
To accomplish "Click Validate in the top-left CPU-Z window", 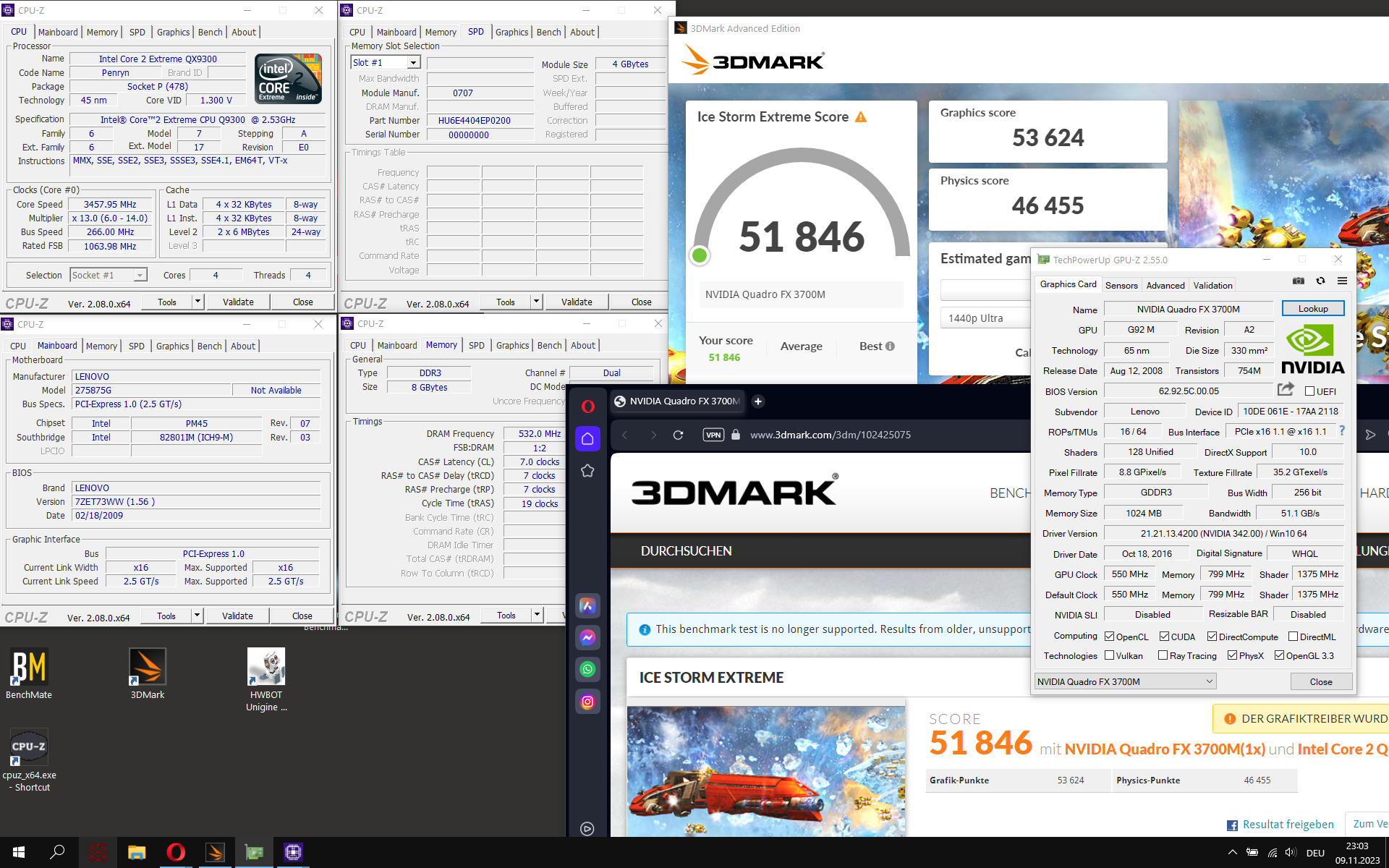I will [238, 302].
